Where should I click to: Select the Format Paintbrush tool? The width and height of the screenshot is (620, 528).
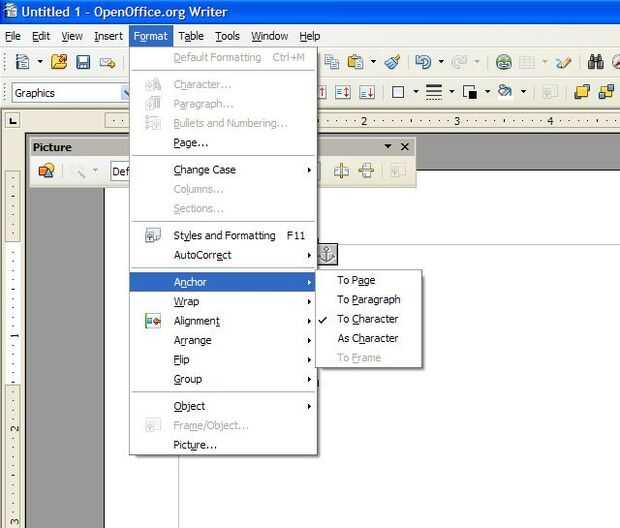(x=392, y=62)
